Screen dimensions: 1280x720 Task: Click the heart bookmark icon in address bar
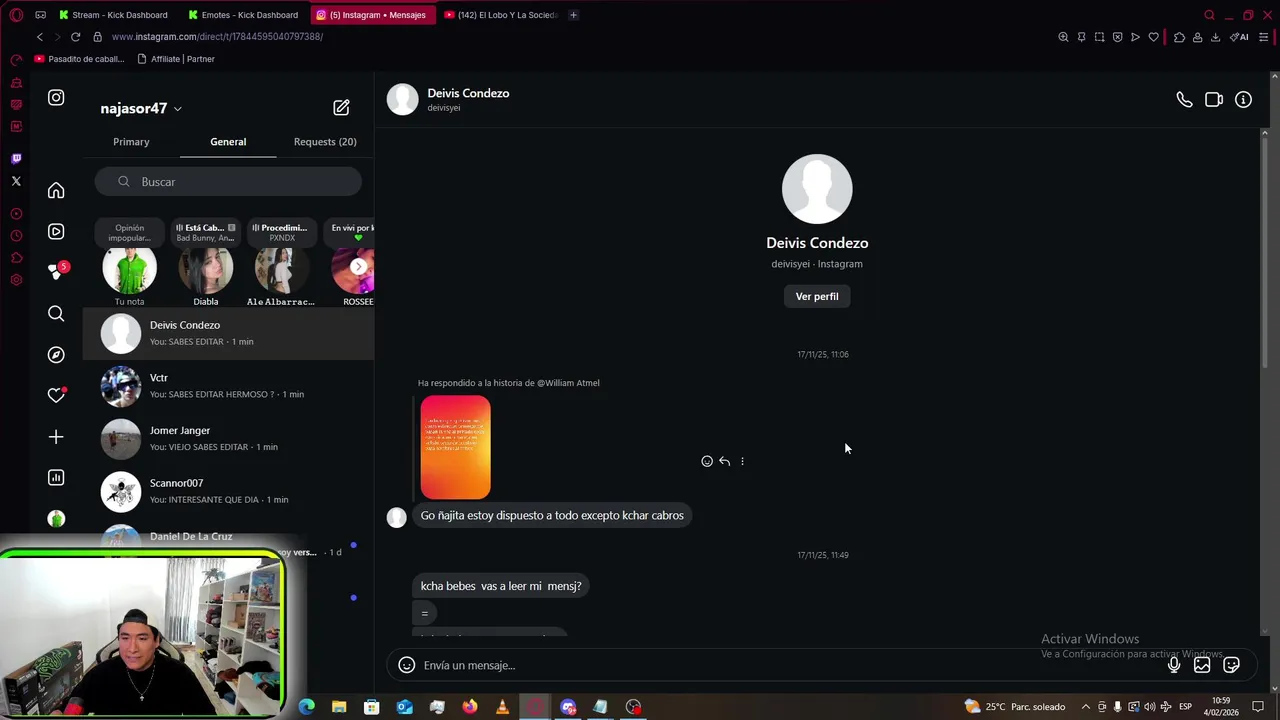[1153, 37]
